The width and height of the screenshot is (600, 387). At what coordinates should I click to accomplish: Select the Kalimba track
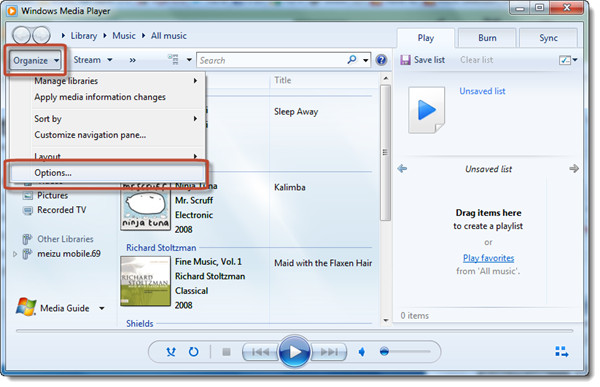coord(290,187)
